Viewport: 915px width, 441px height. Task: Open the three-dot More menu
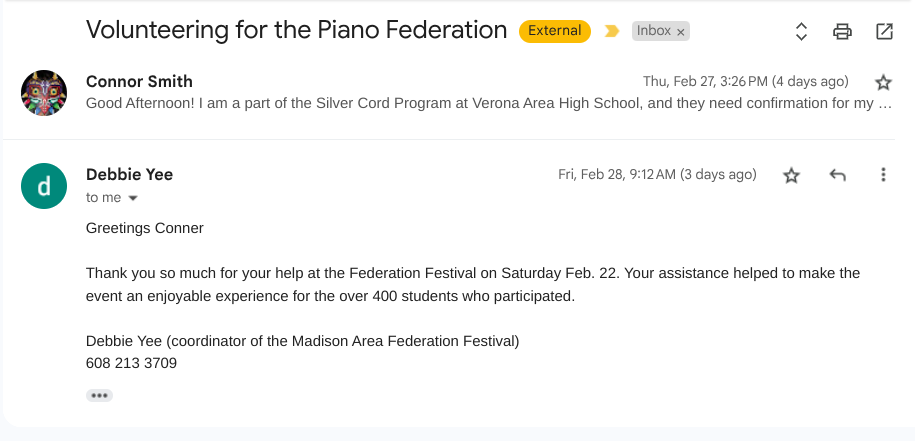coord(883,175)
